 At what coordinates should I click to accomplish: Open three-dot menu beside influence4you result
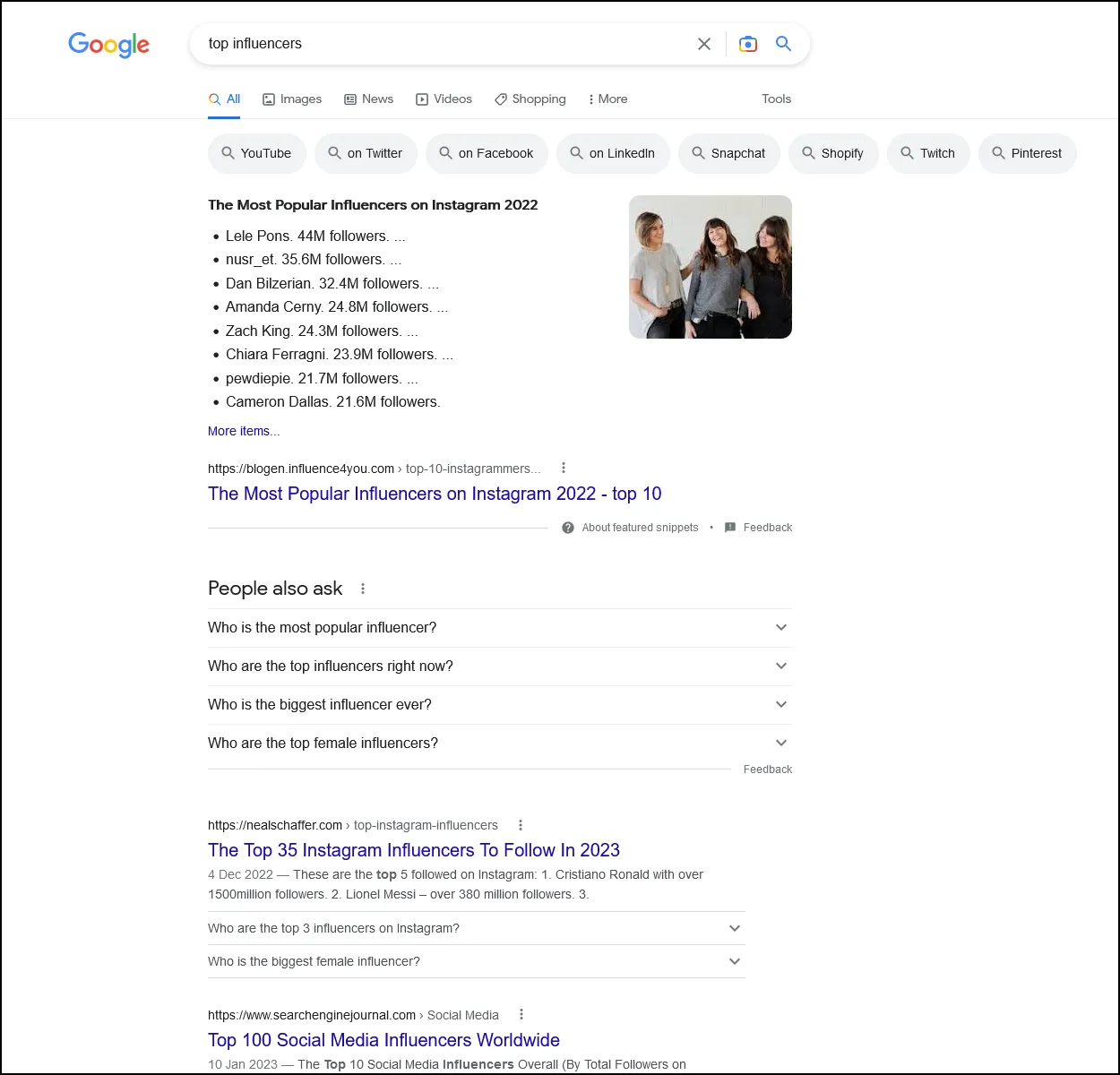click(564, 468)
